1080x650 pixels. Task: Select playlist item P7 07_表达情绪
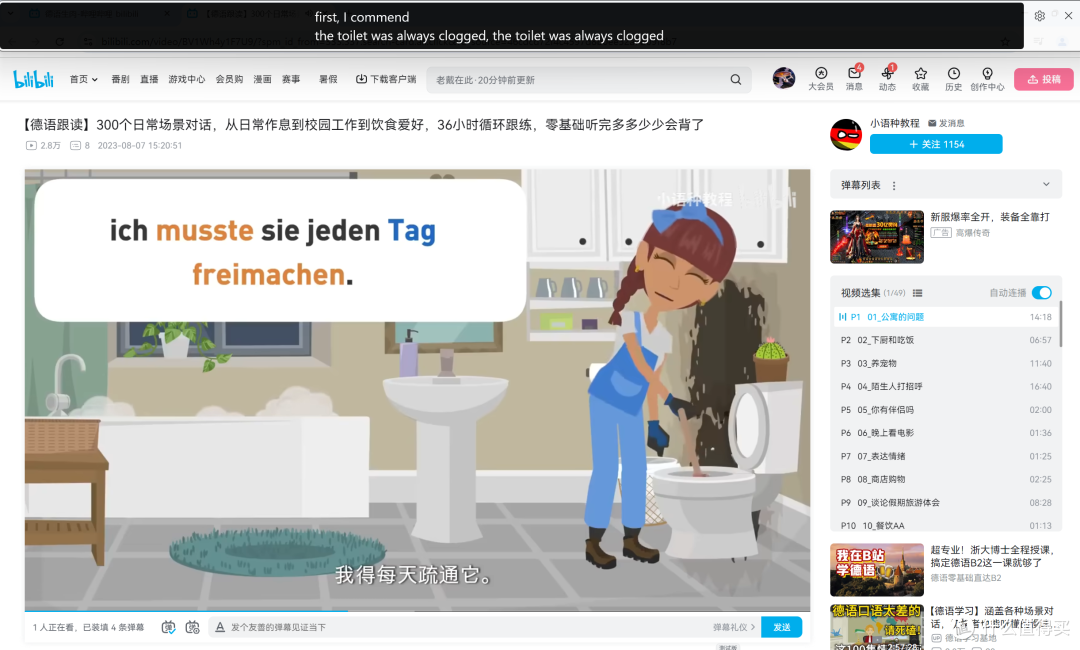coord(945,456)
